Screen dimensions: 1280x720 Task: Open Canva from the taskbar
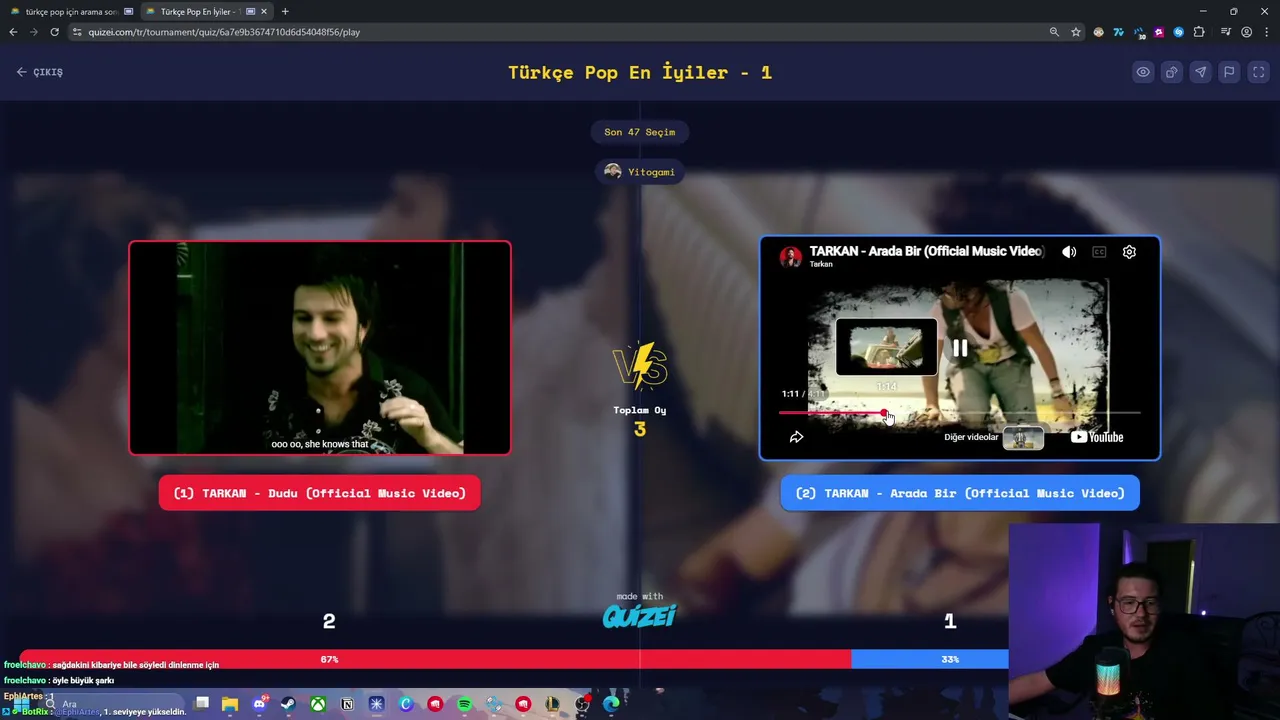(406, 704)
